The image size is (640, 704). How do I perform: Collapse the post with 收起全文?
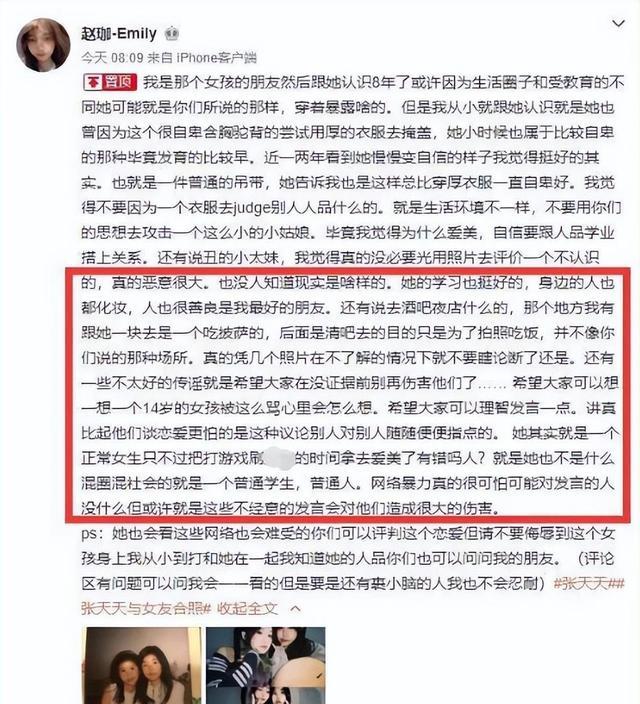pos(247,609)
